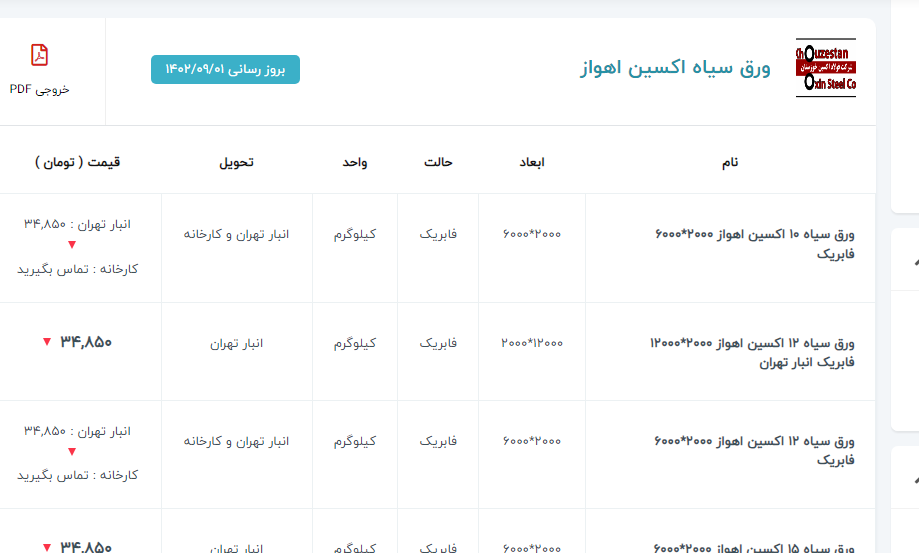919x553 pixels.
Task: Click the Khouzestan Oxin Steel Co logo
Action: [825, 69]
